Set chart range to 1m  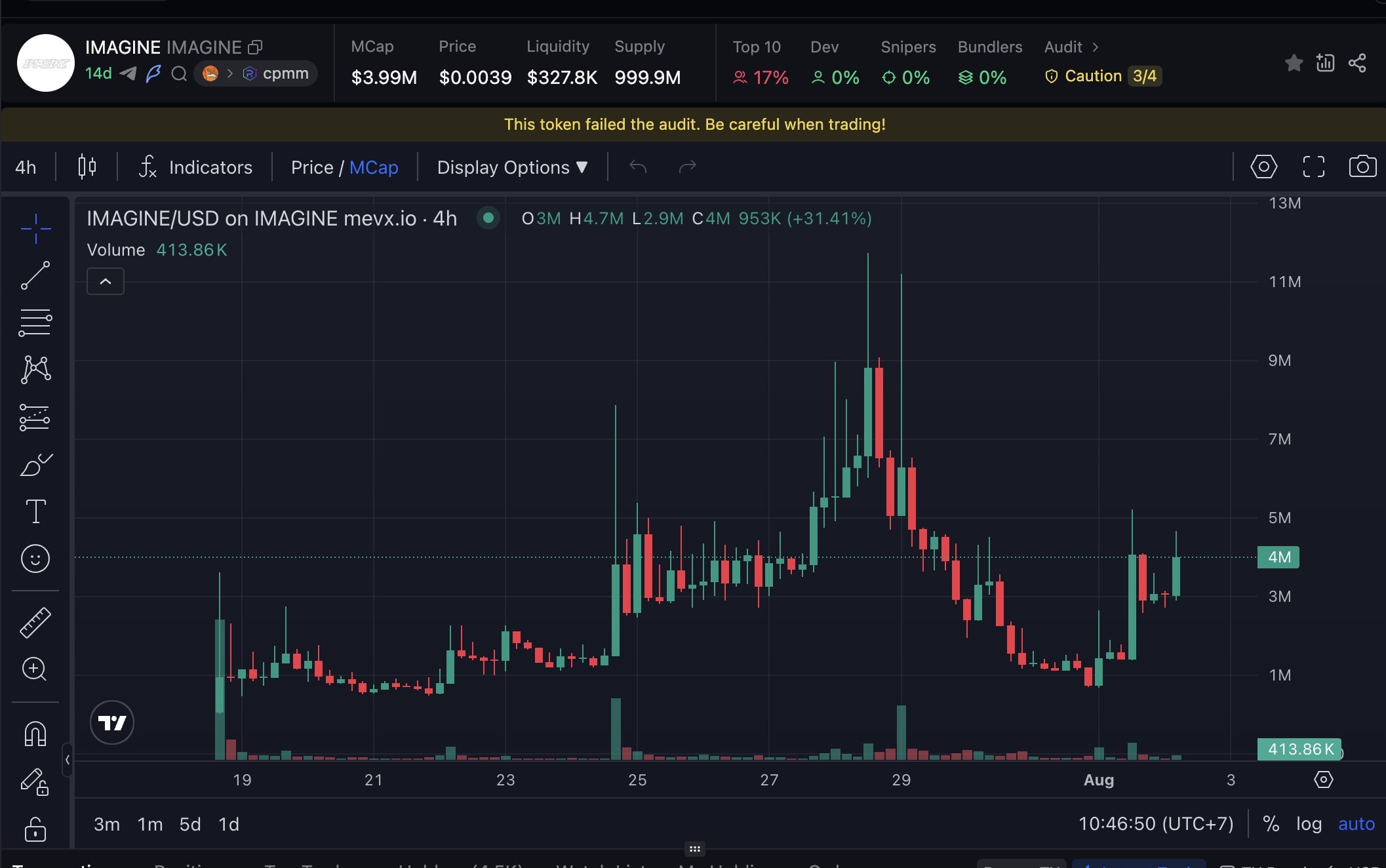click(x=150, y=824)
